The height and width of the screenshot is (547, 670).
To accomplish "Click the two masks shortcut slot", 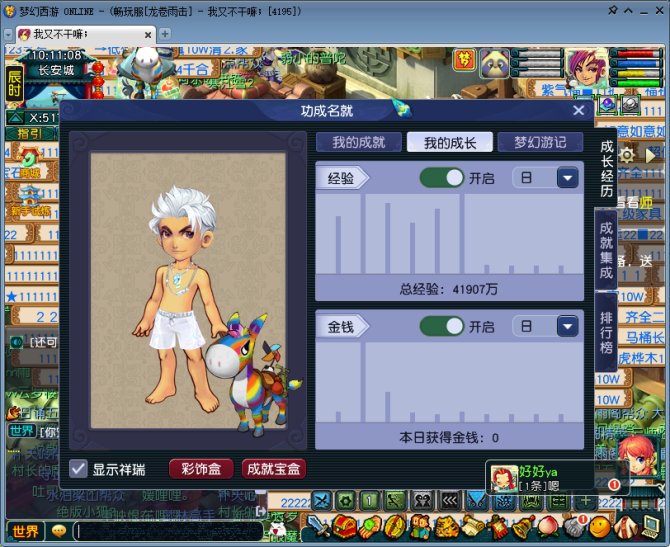I will tap(423, 500).
